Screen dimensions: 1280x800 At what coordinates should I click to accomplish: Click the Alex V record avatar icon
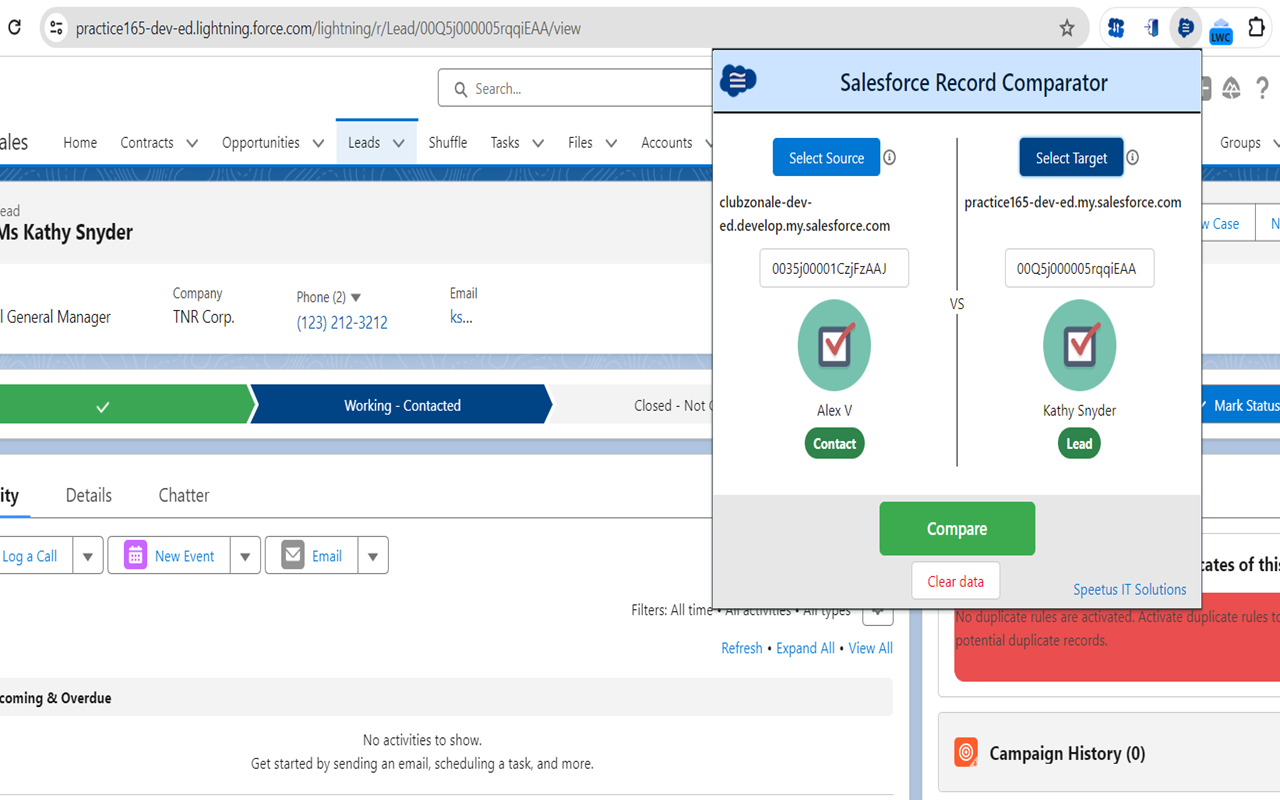coord(834,346)
